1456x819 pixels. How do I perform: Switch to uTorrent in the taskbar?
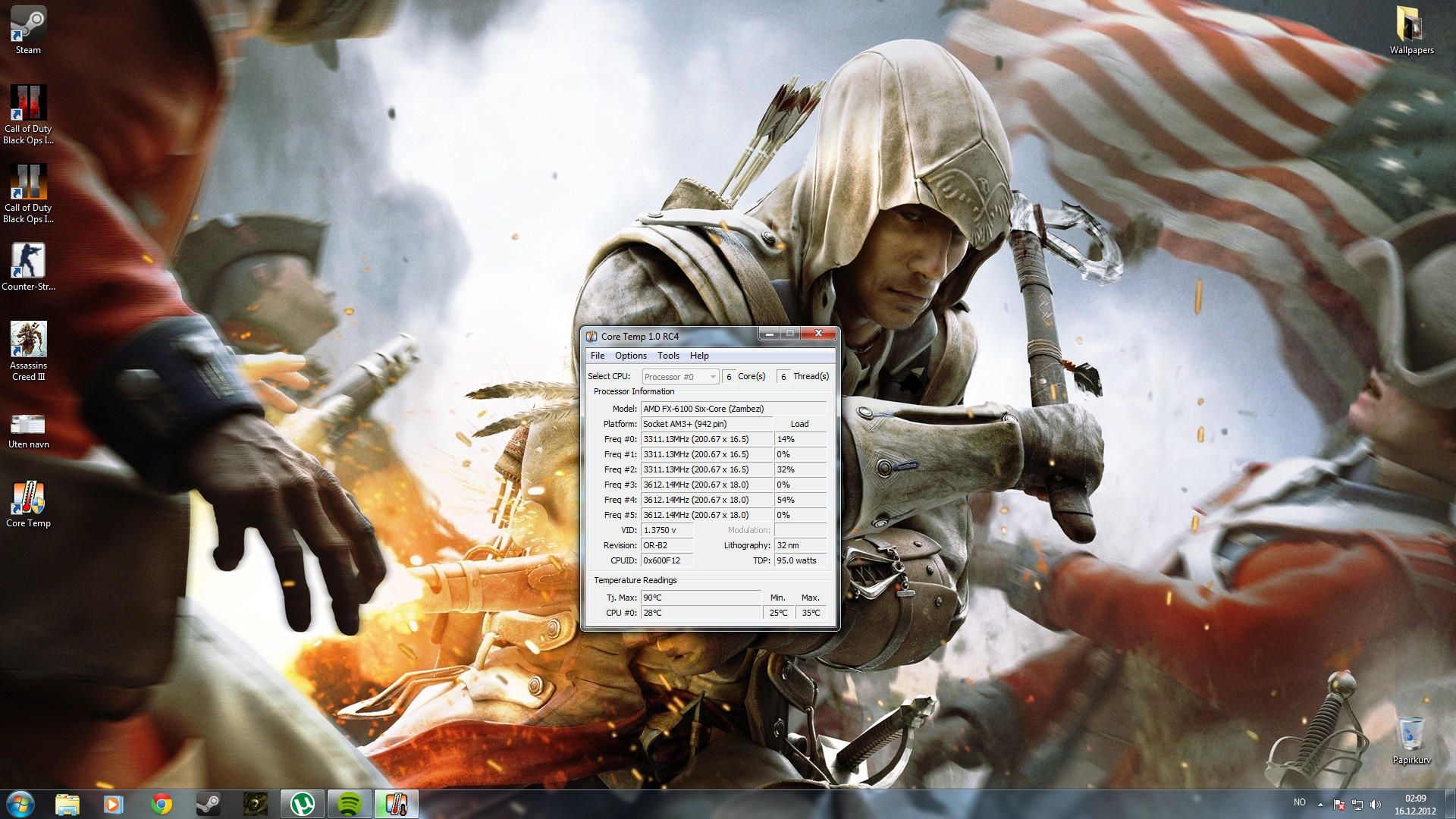303,804
